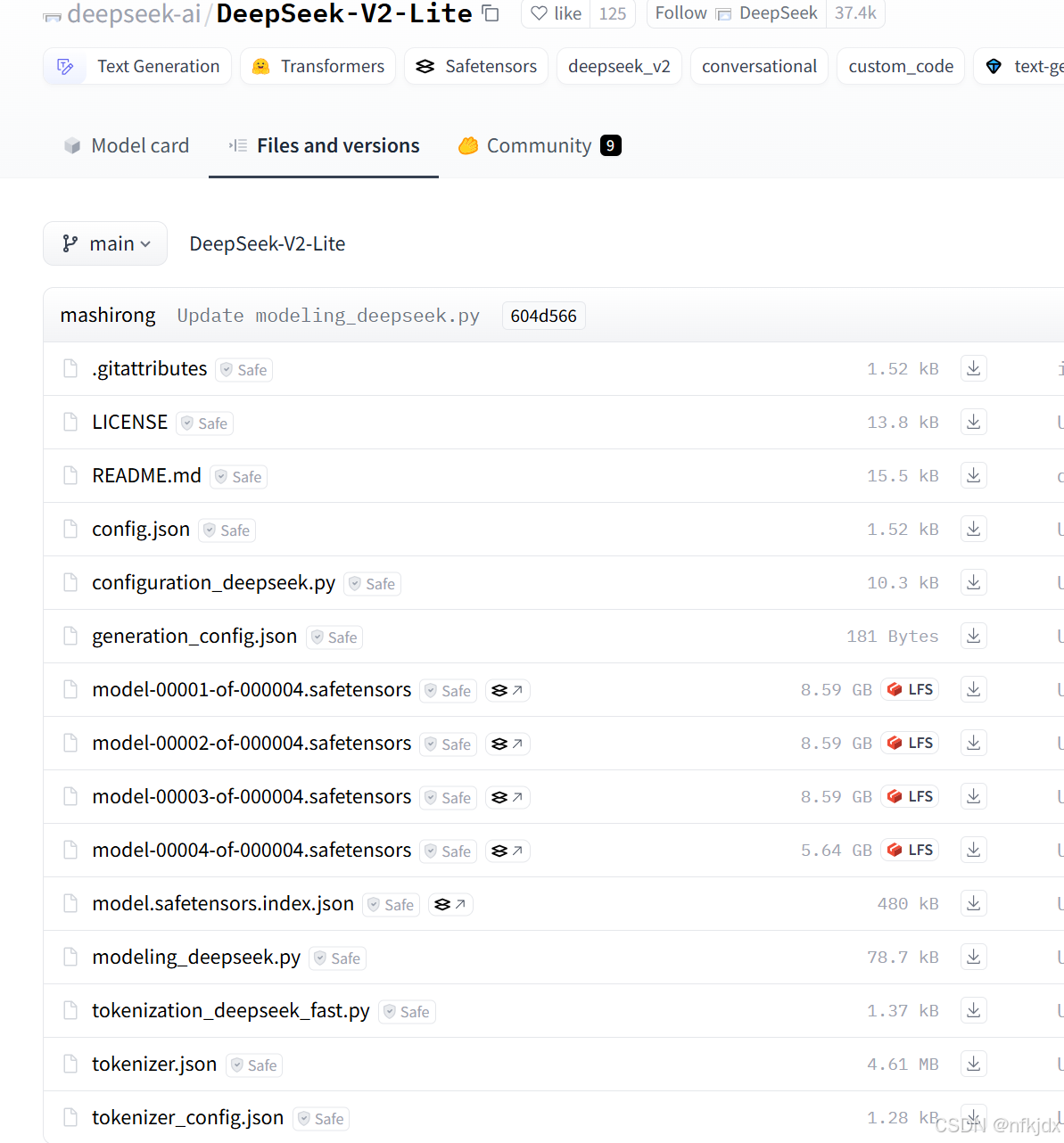This screenshot has width=1064, height=1143.
Task: Select the conversational tag
Action: click(759, 66)
